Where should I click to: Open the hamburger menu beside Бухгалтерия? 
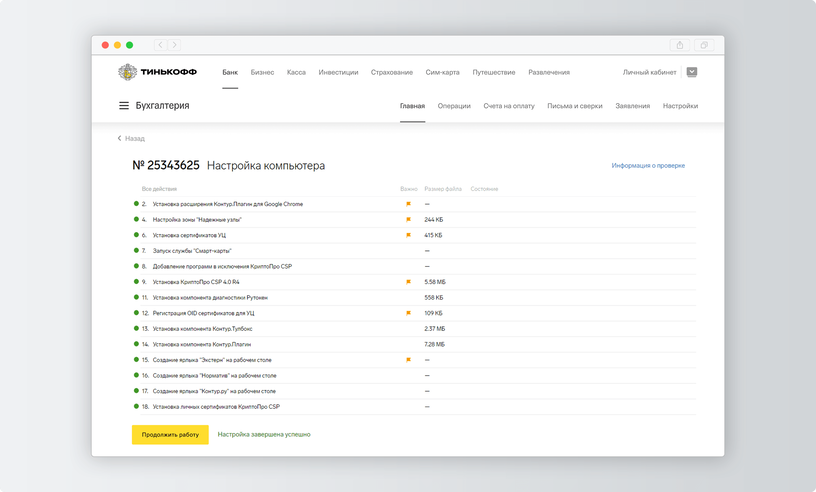click(124, 106)
